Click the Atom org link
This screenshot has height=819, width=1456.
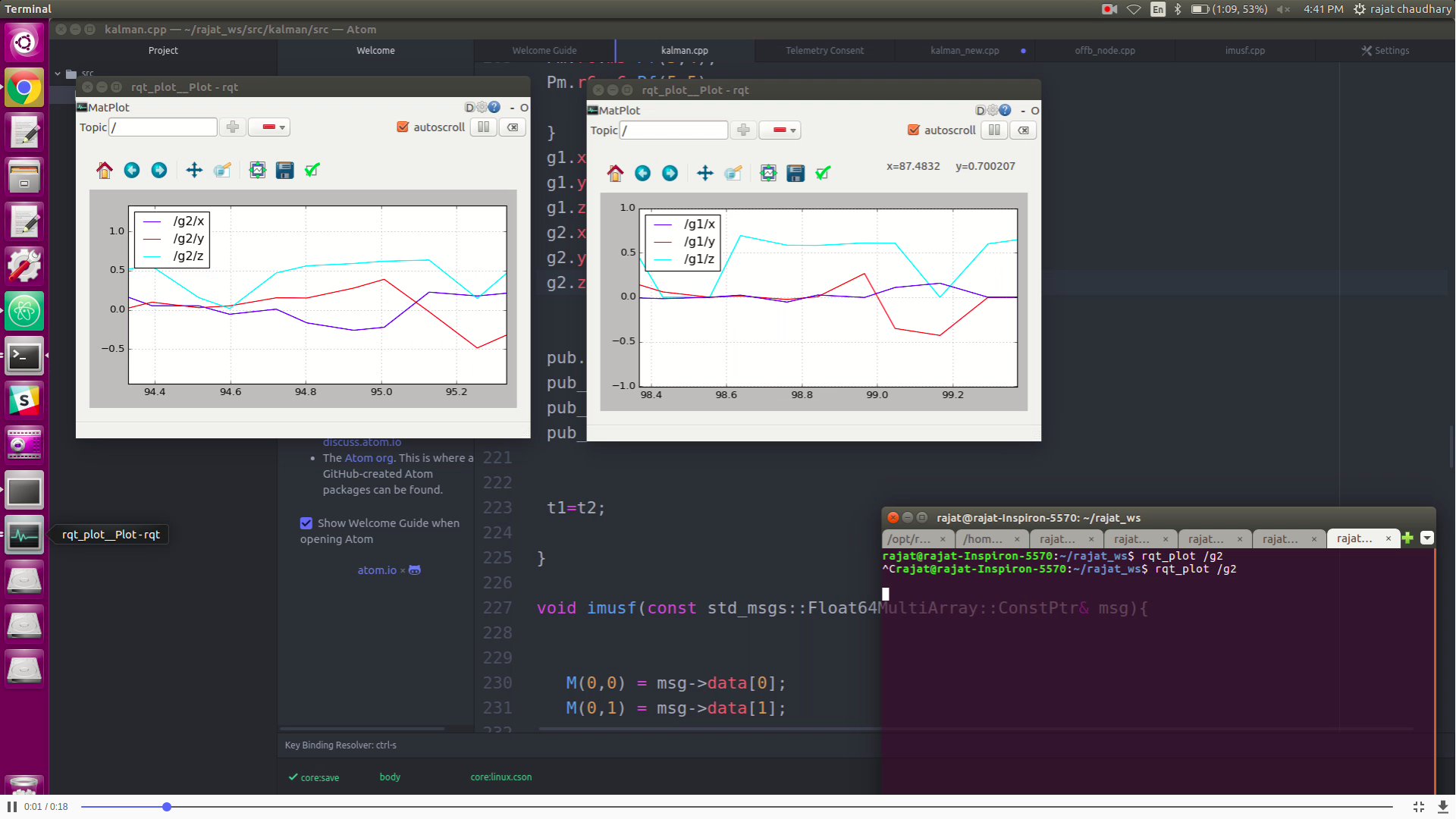pyautogui.click(x=369, y=458)
